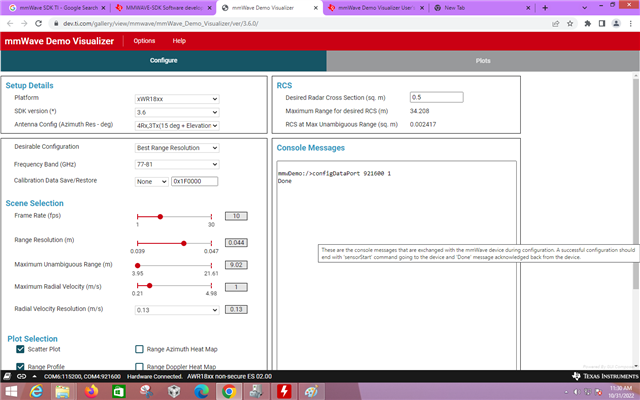The height and width of the screenshot is (400, 640).
Task: Open the Desirable Configuration dropdown
Action: [x=177, y=148]
